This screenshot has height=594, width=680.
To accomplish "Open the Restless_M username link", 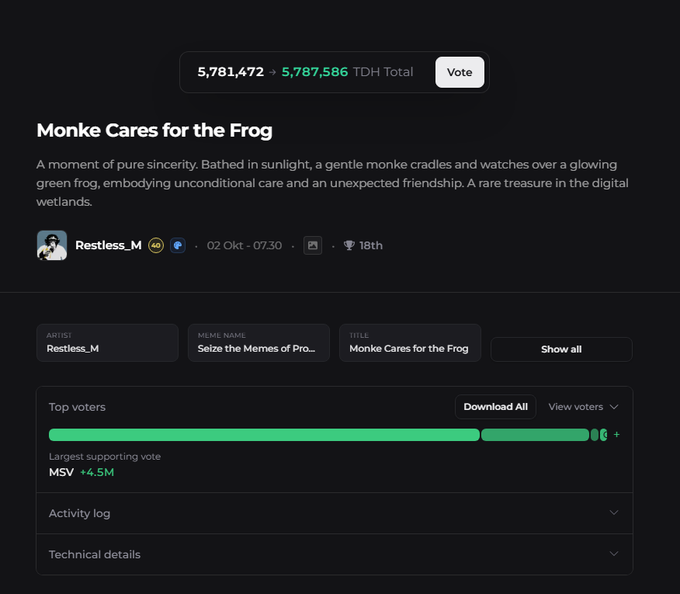I will coord(108,245).
